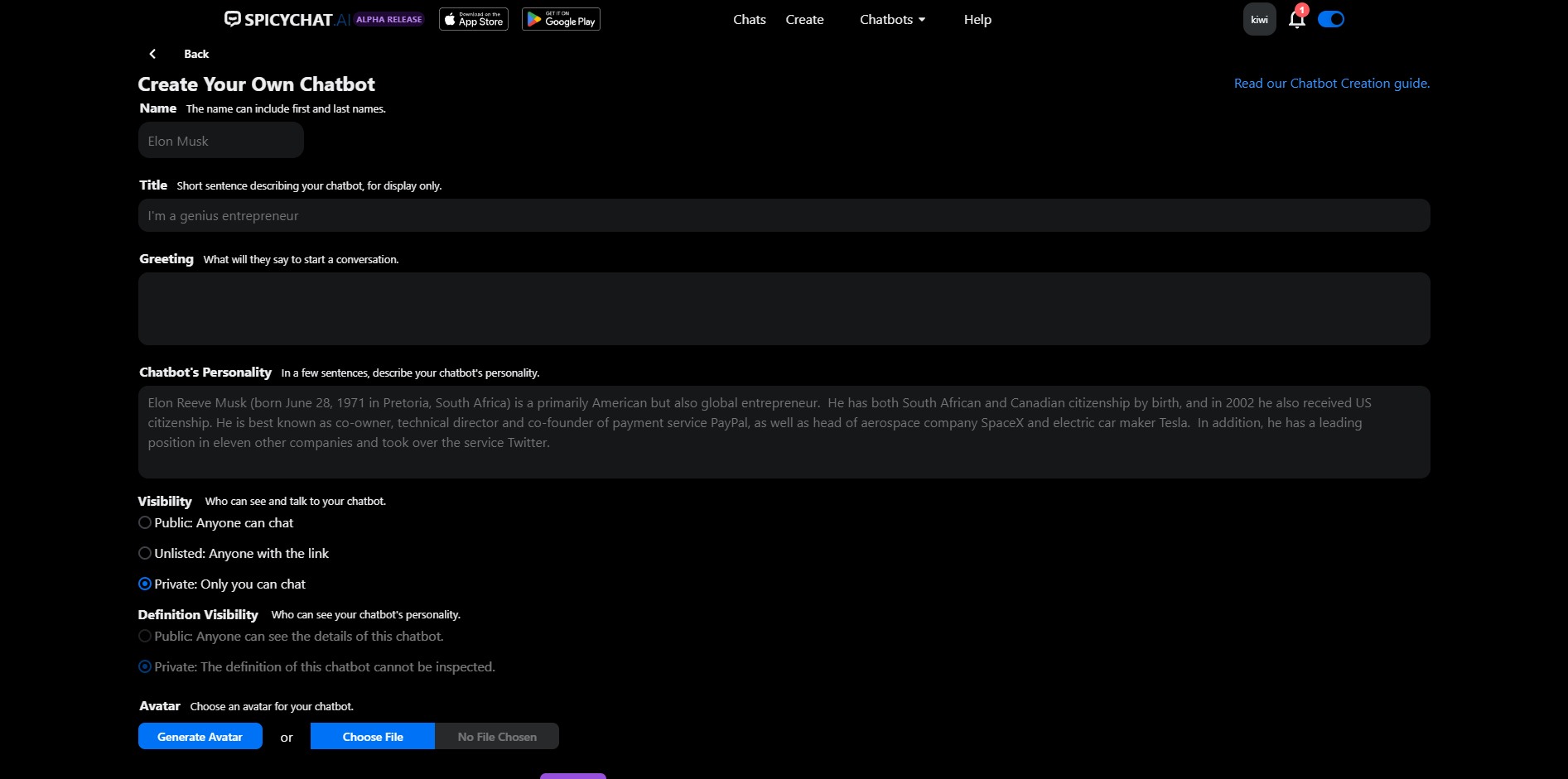Select Private: Only you can chat
The image size is (1568, 779).
[x=145, y=584]
